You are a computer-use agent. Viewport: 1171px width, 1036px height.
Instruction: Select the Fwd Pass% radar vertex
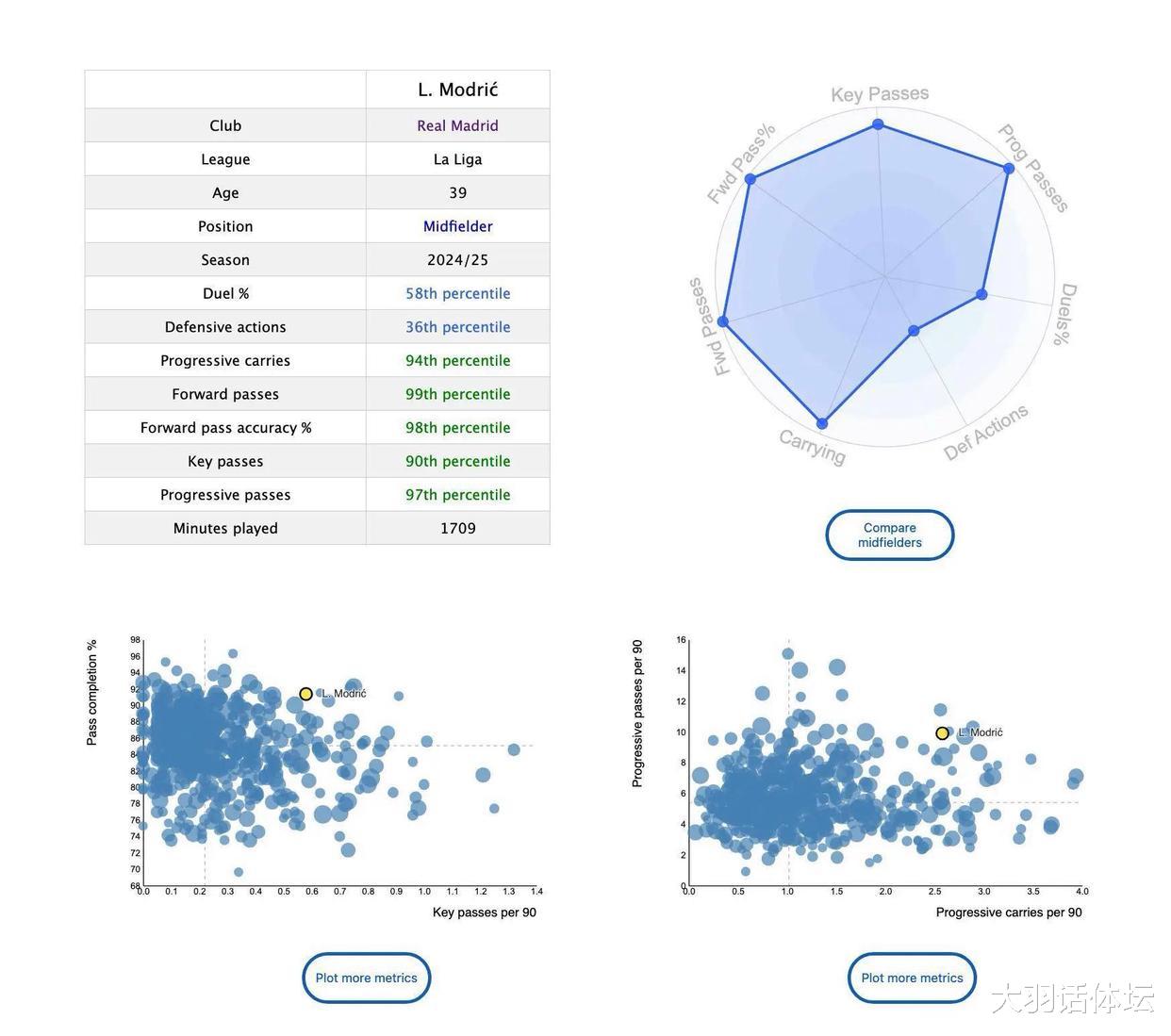[x=750, y=179]
